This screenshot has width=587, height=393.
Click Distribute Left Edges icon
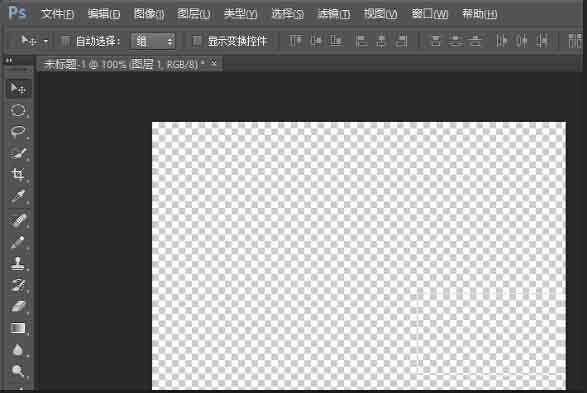(x=501, y=41)
